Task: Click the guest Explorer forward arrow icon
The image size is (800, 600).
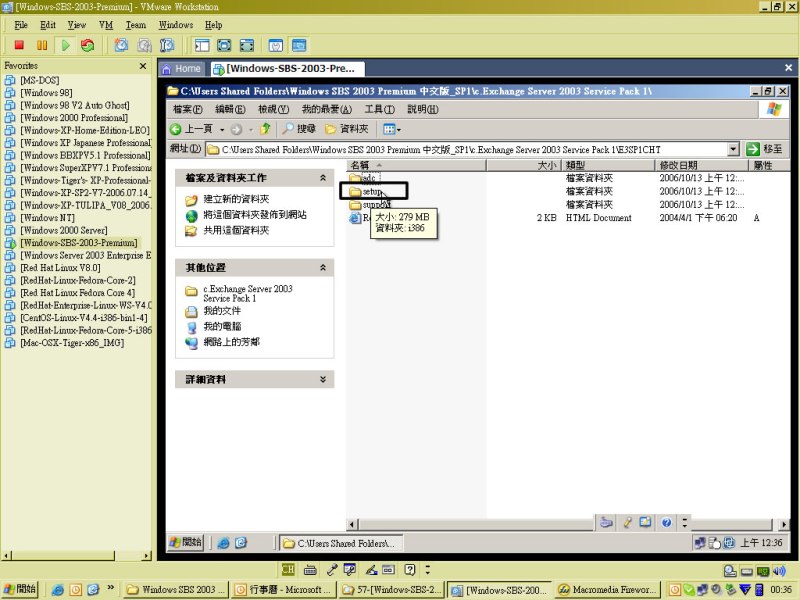Action: click(236, 130)
